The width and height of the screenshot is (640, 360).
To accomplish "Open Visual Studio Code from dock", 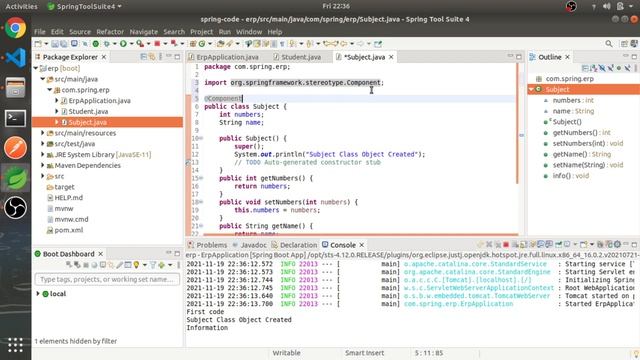I will click(x=16, y=58).
